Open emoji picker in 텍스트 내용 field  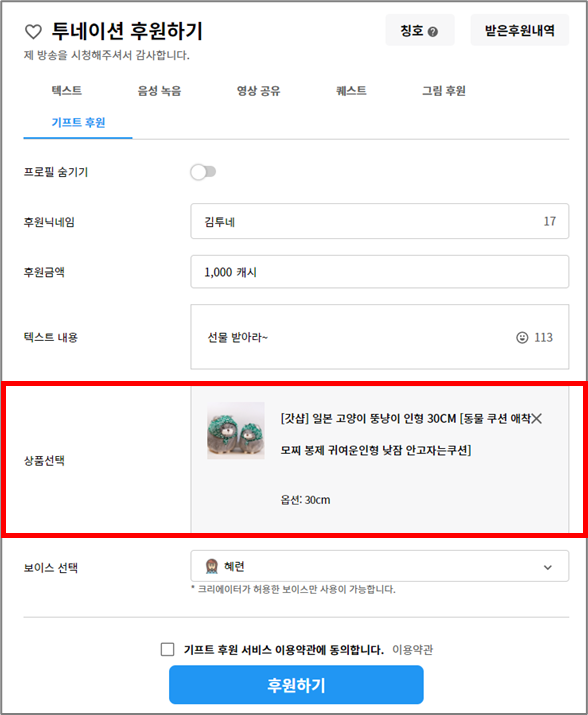click(522, 337)
